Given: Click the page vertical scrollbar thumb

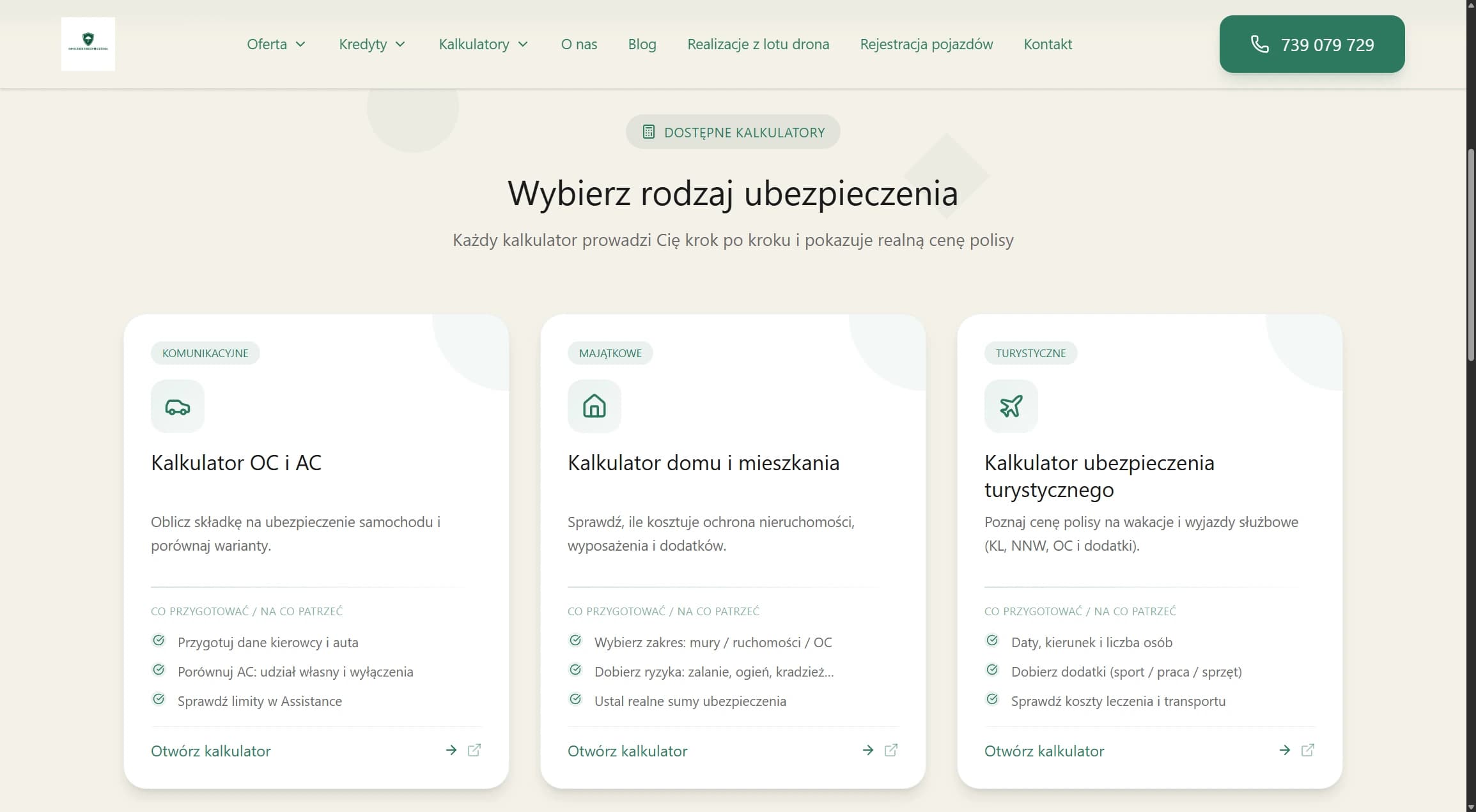Looking at the screenshot, I should [1471, 254].
